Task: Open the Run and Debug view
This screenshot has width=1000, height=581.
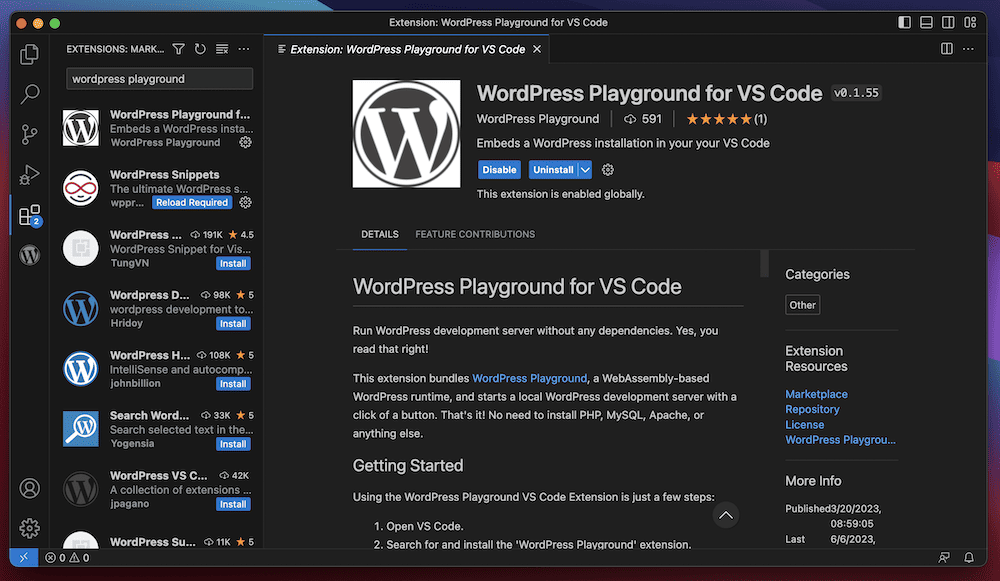Action: (29, 172)
